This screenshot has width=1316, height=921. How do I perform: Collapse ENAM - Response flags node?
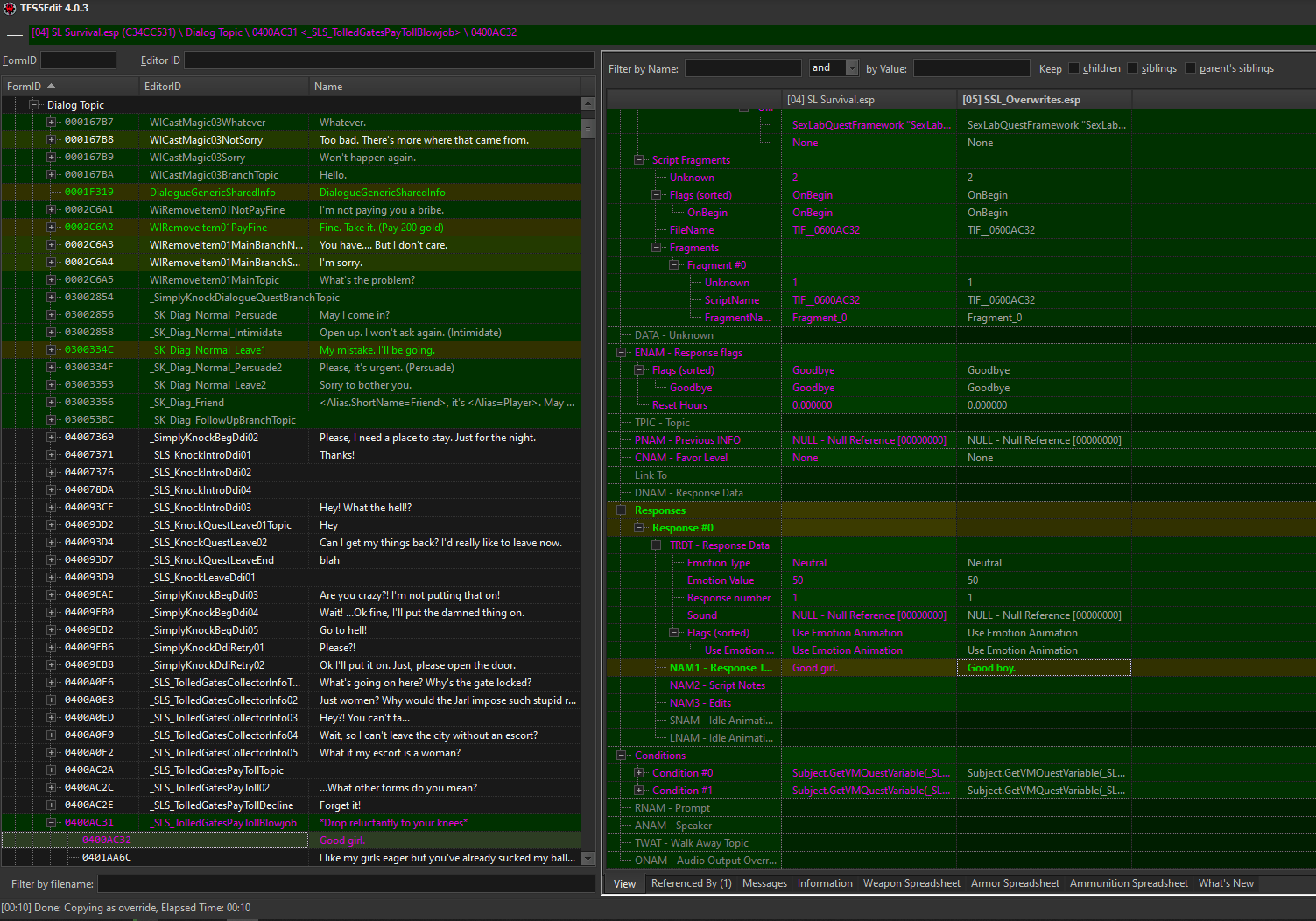(621, 353)
